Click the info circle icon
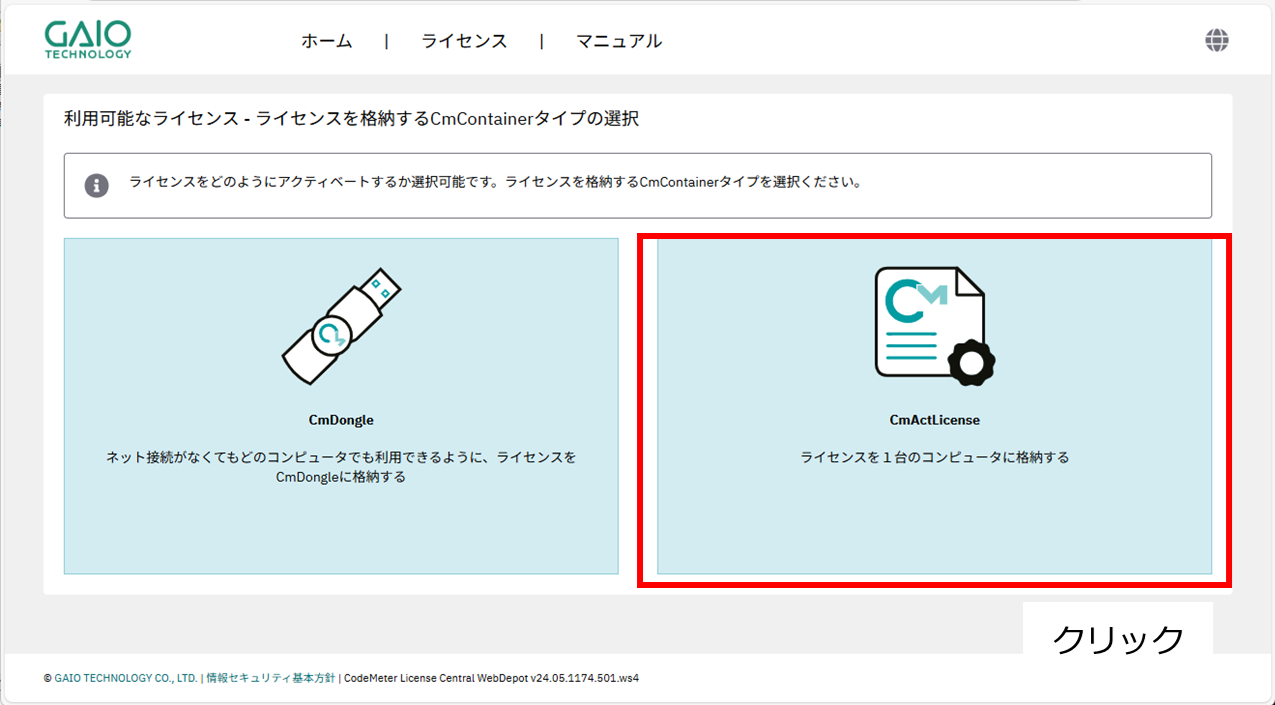Screen dimensions: 1275x705 [96, 185]
